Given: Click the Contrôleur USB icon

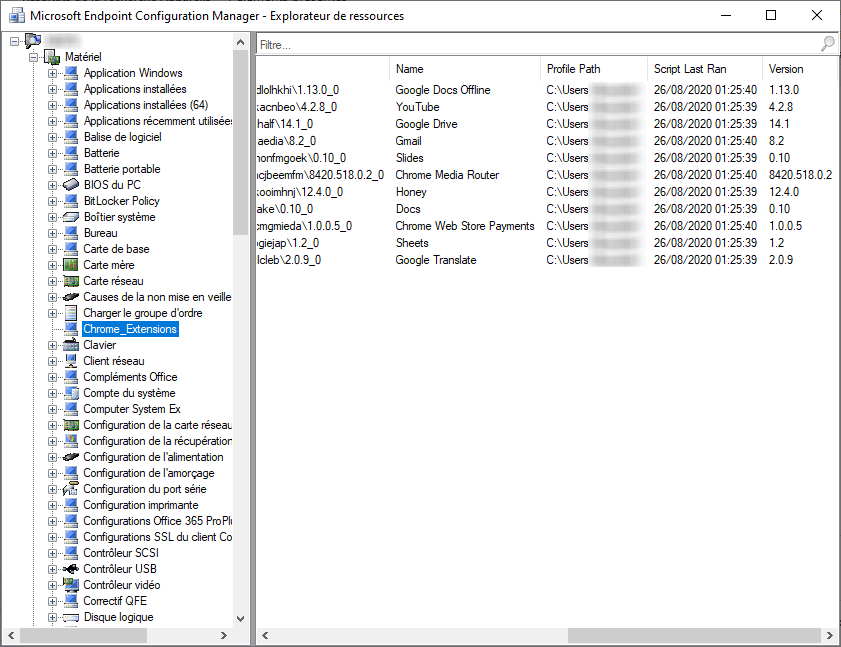Looking at the screenshot, I should [x=71, y=569].
